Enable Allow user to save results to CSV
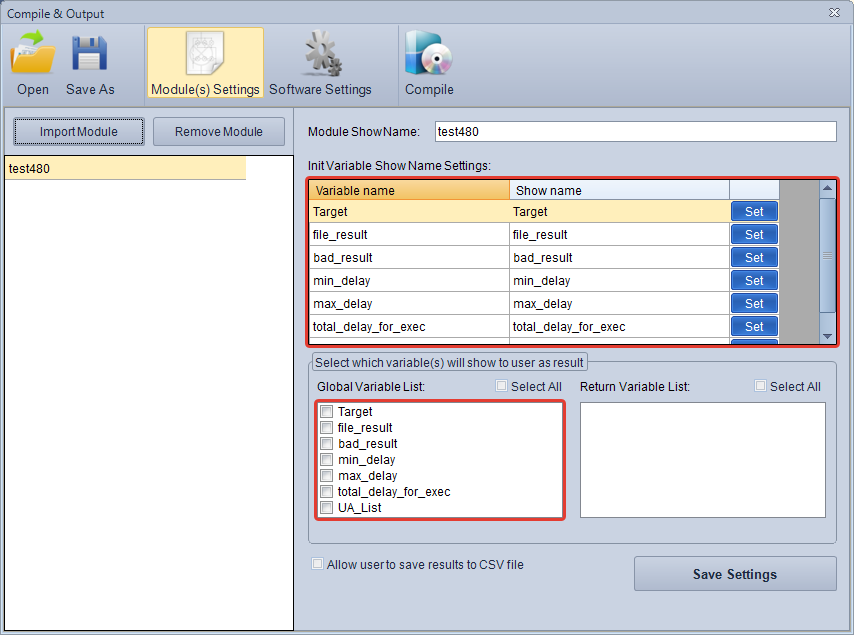 pos(319,565)
